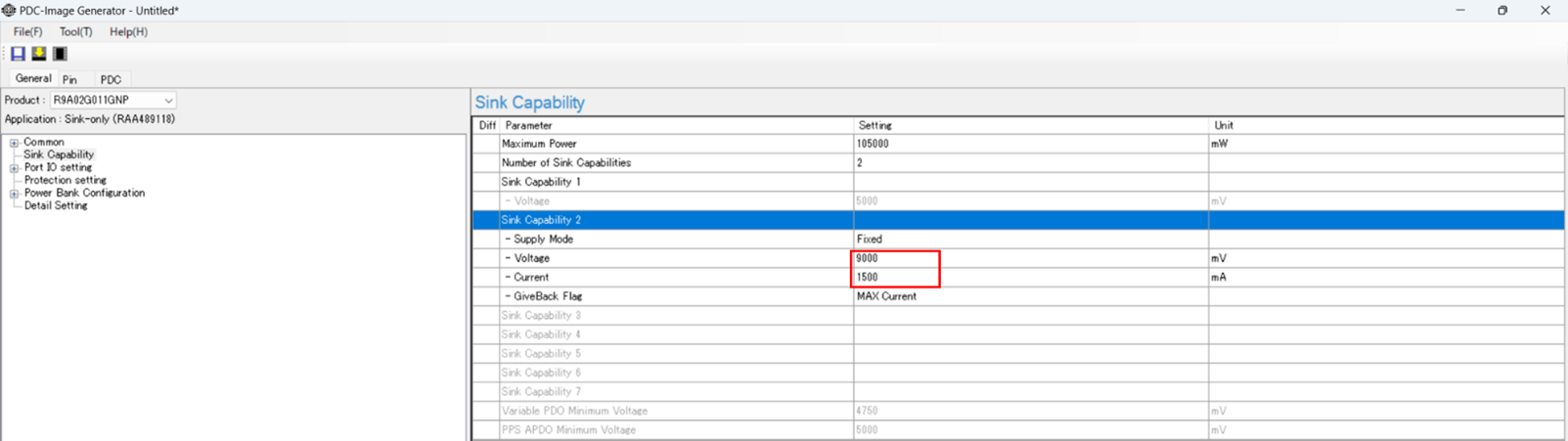1568x441 pixels.
Task: Click the PDC-Image Generator app icon in title bar
Action: (9, 11)
